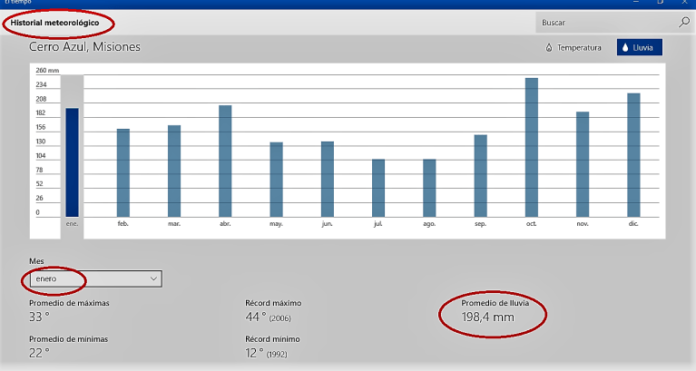Image resolution: width=696 pixels, height=371 pixels.
Task: Switch chart to Temperatura view
Action: coord(573,47)
